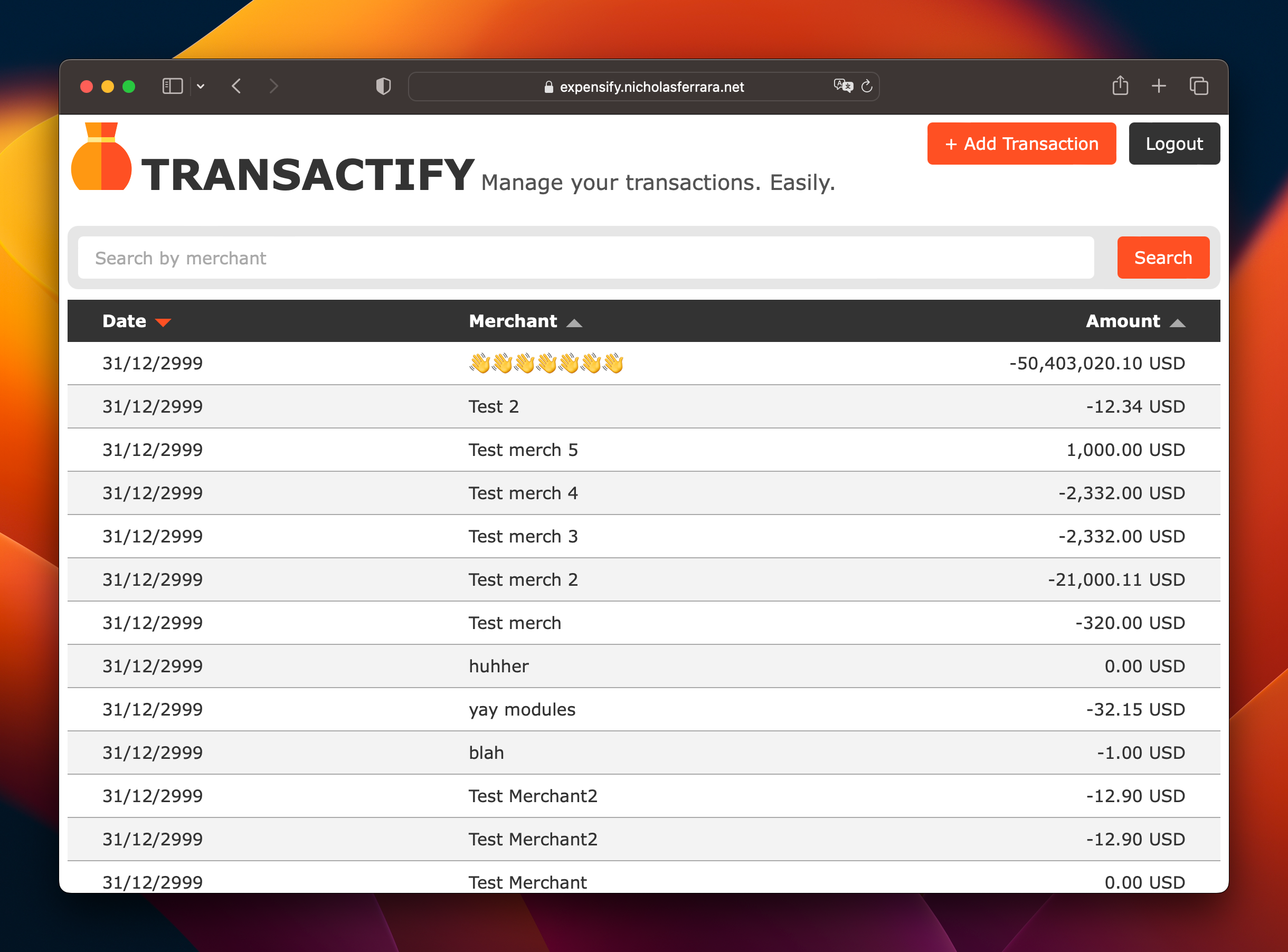Show tab overview icon
The image size is (1288, 952).
click(x=1199, y=87)
